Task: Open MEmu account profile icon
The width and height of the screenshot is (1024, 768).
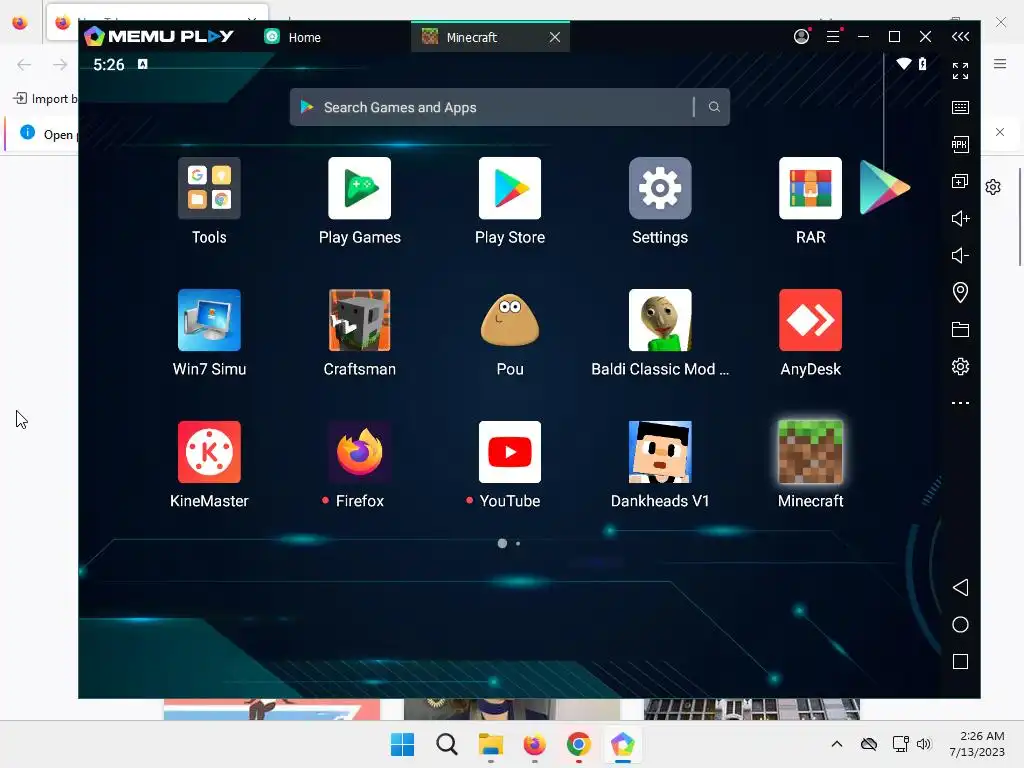Action: [x=801, y=37]
